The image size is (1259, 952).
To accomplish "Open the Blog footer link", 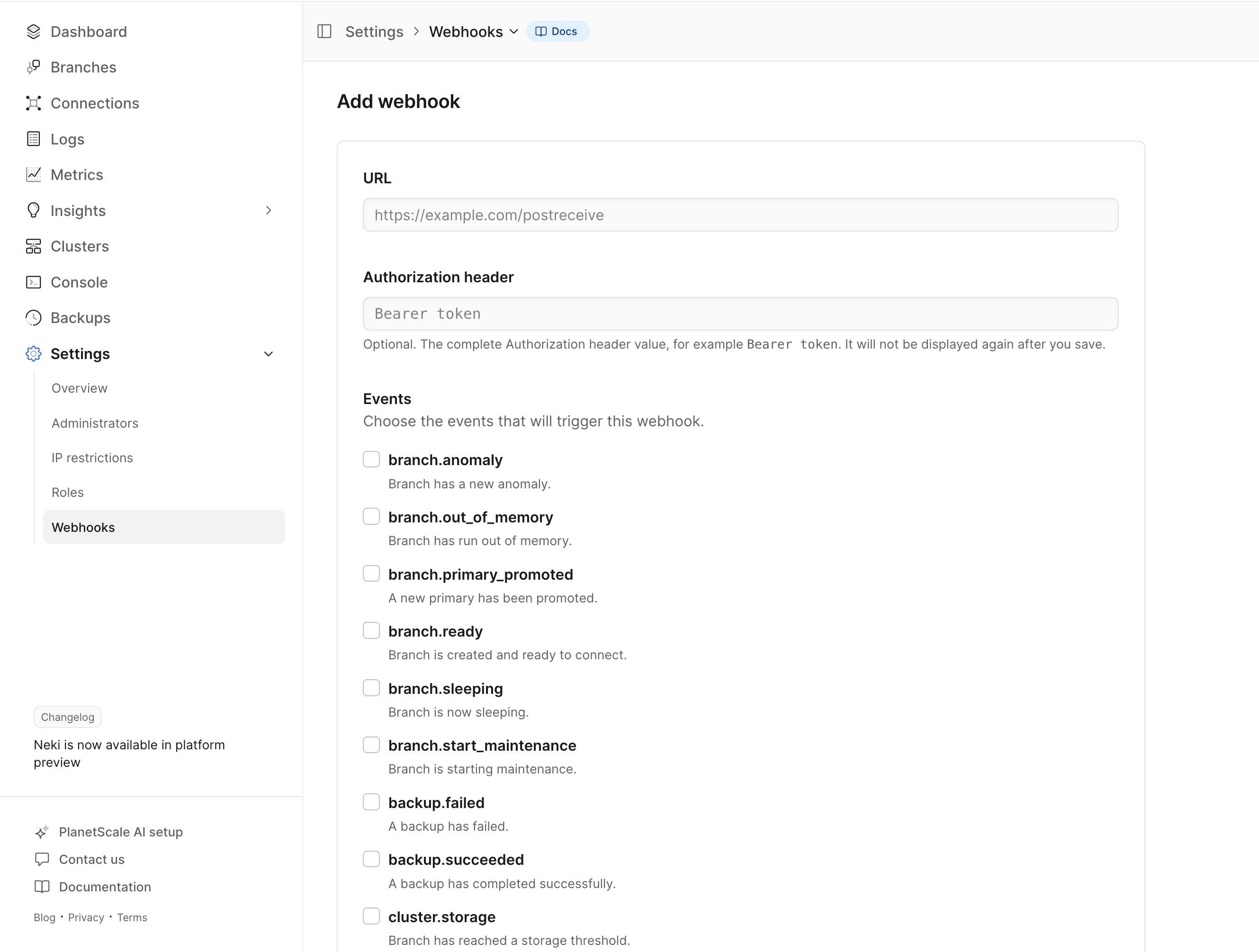I will click(x=45, y=917).
